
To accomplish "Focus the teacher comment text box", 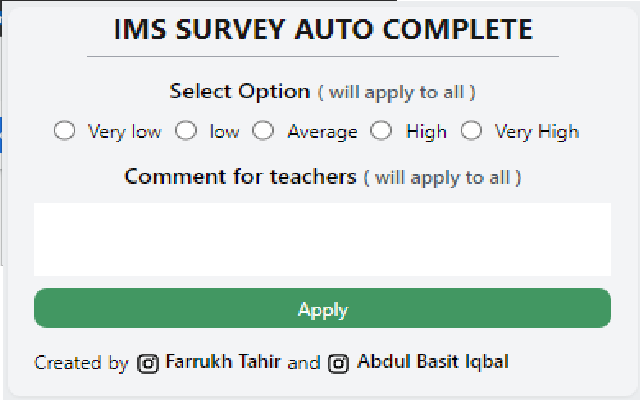I will [322, 240].
